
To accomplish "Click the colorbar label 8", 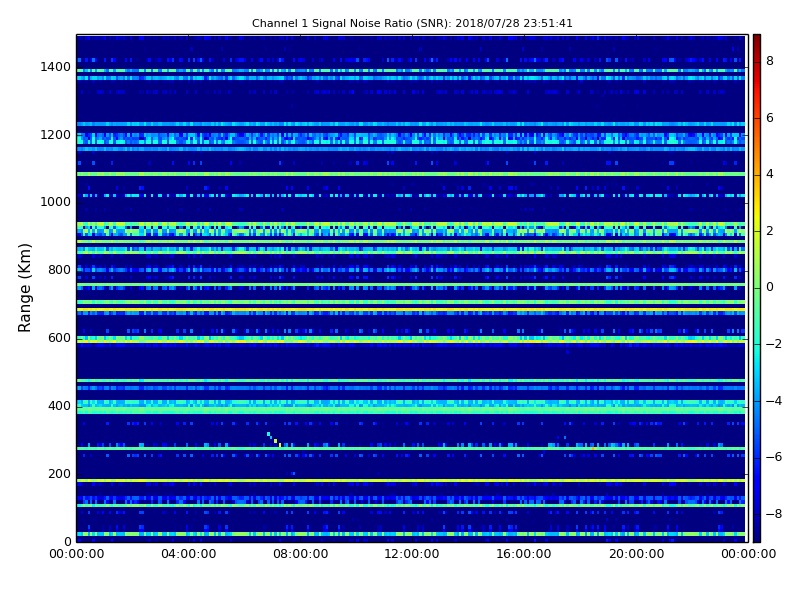I will [x=770, y=61].
